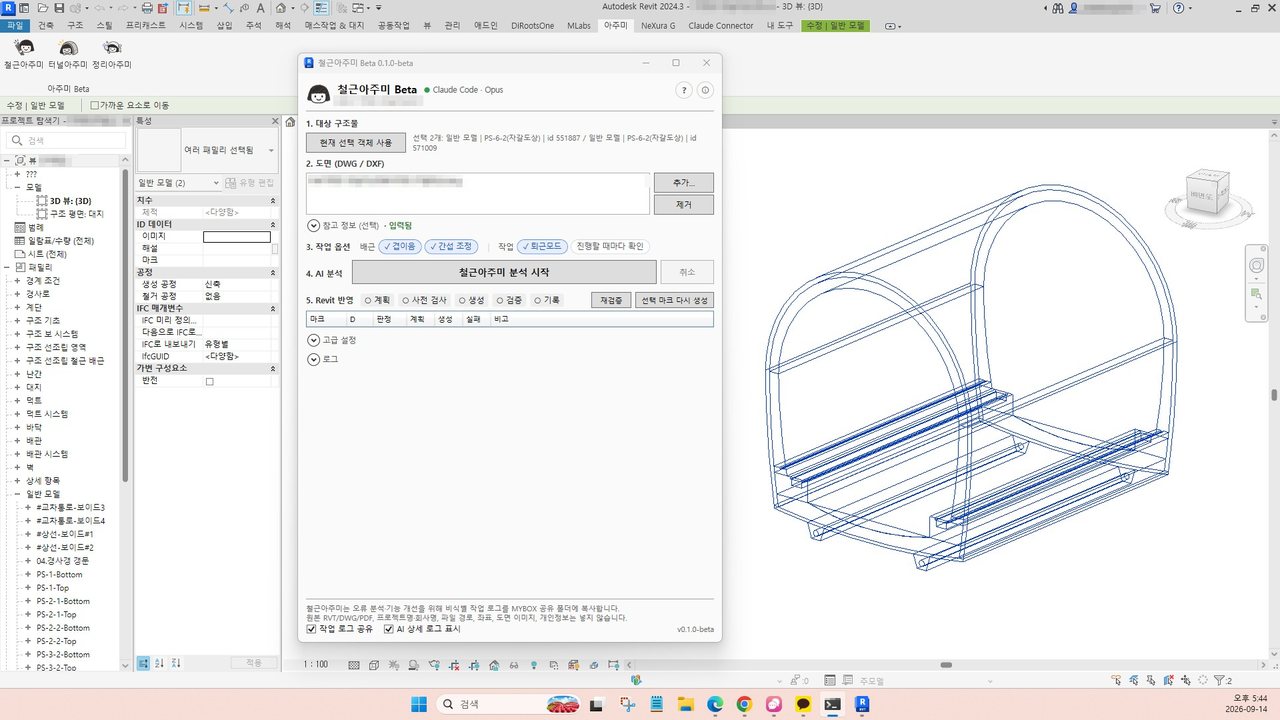Screen dimensions: 1280x720
Task: Click the navigation wheel icon in the 3D view
Action: coord(1257,265)
